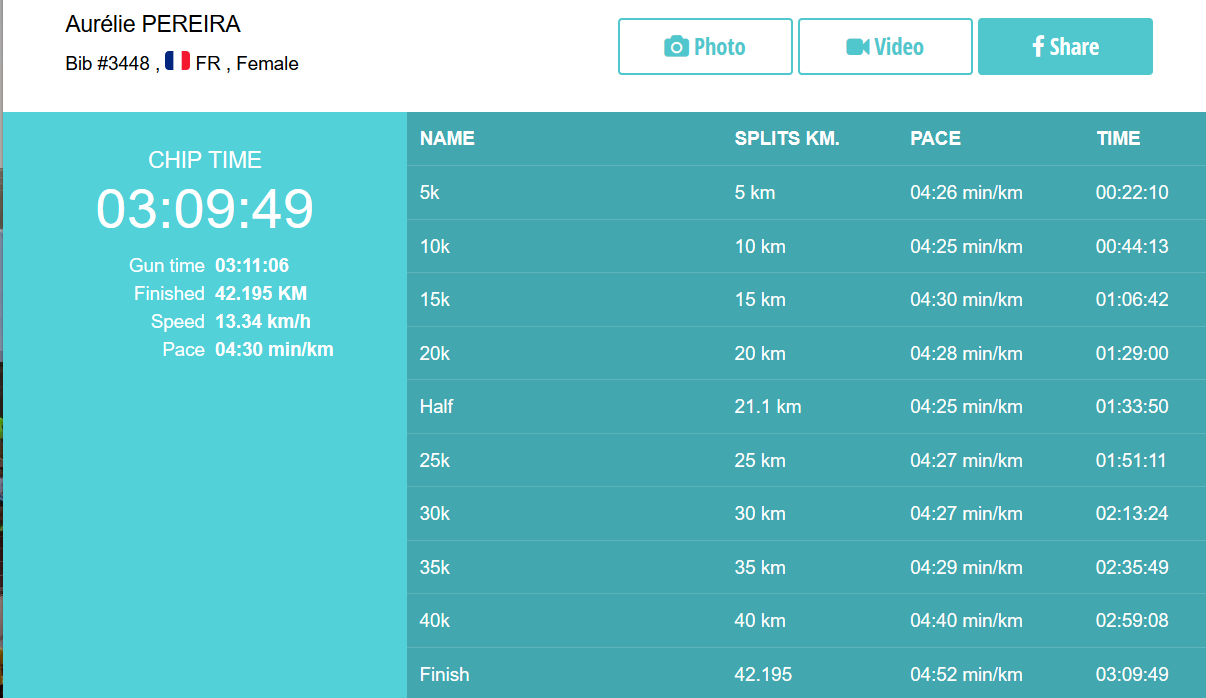
Task: Click the 21.1 km split distance
Action: click(x=768, y=407)
